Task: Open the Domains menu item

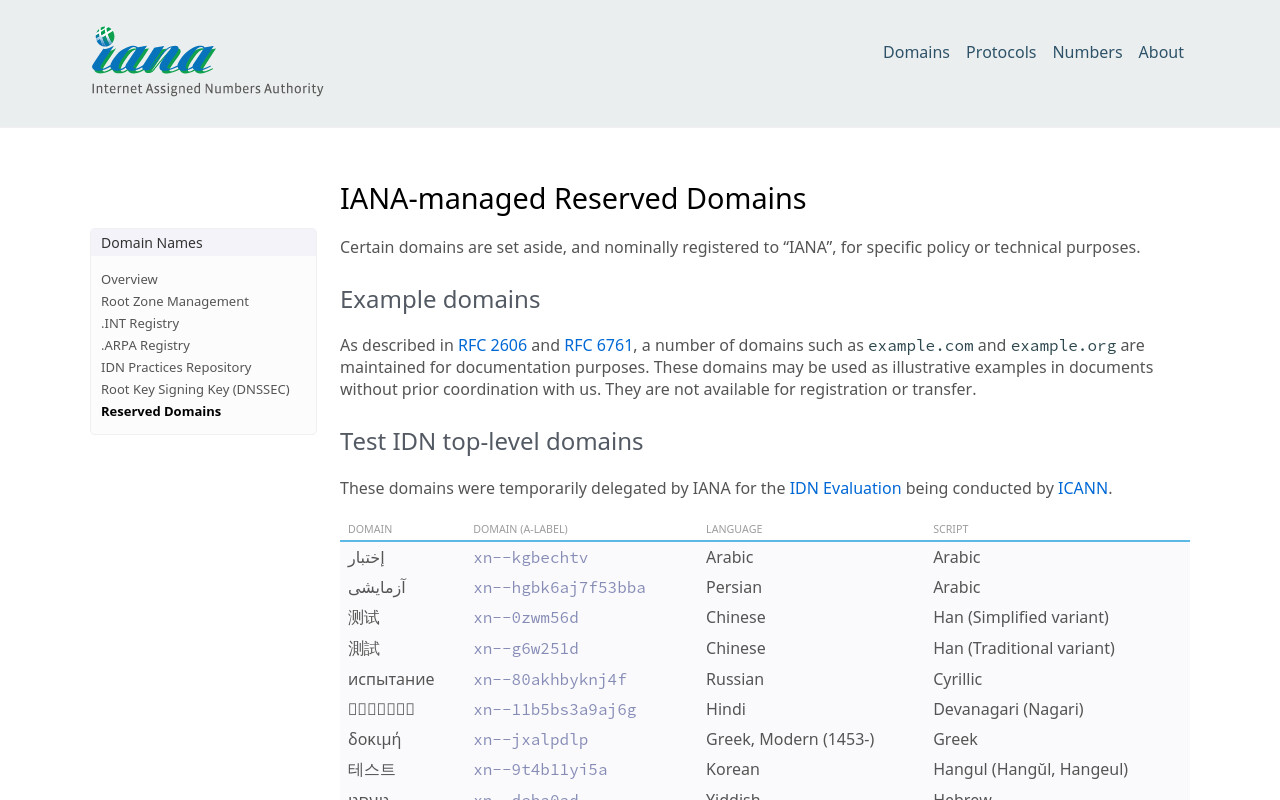Action: 916,52
